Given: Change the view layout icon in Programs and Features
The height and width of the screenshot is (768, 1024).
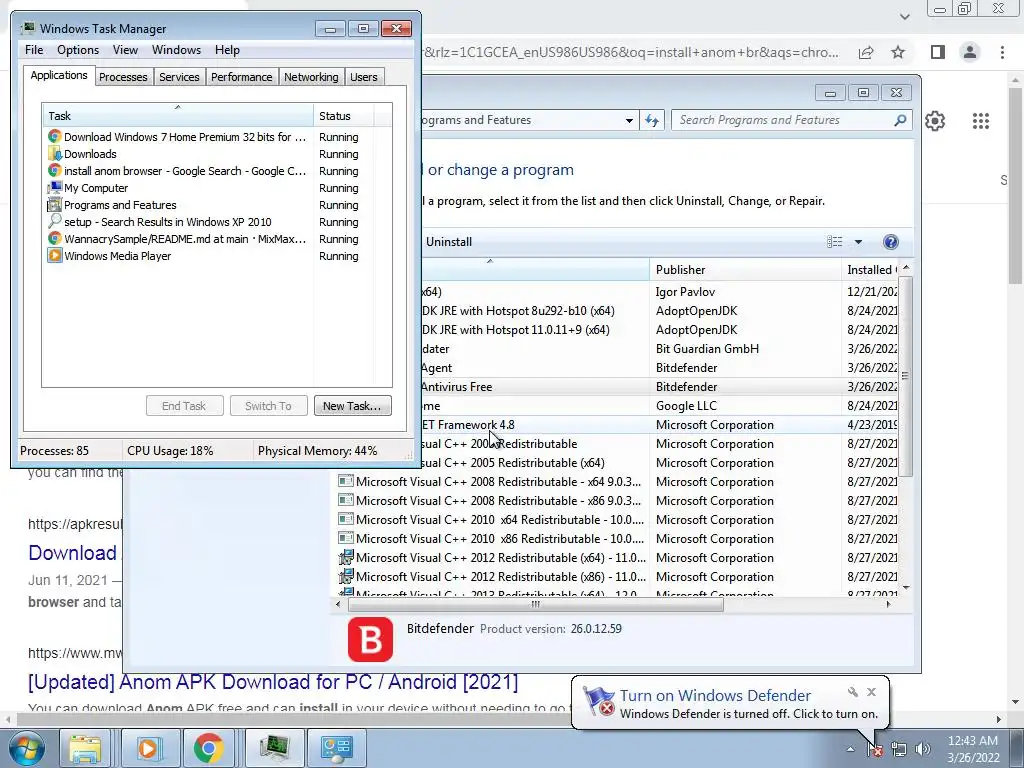Looking at the screenshot, I should [835, 242].
